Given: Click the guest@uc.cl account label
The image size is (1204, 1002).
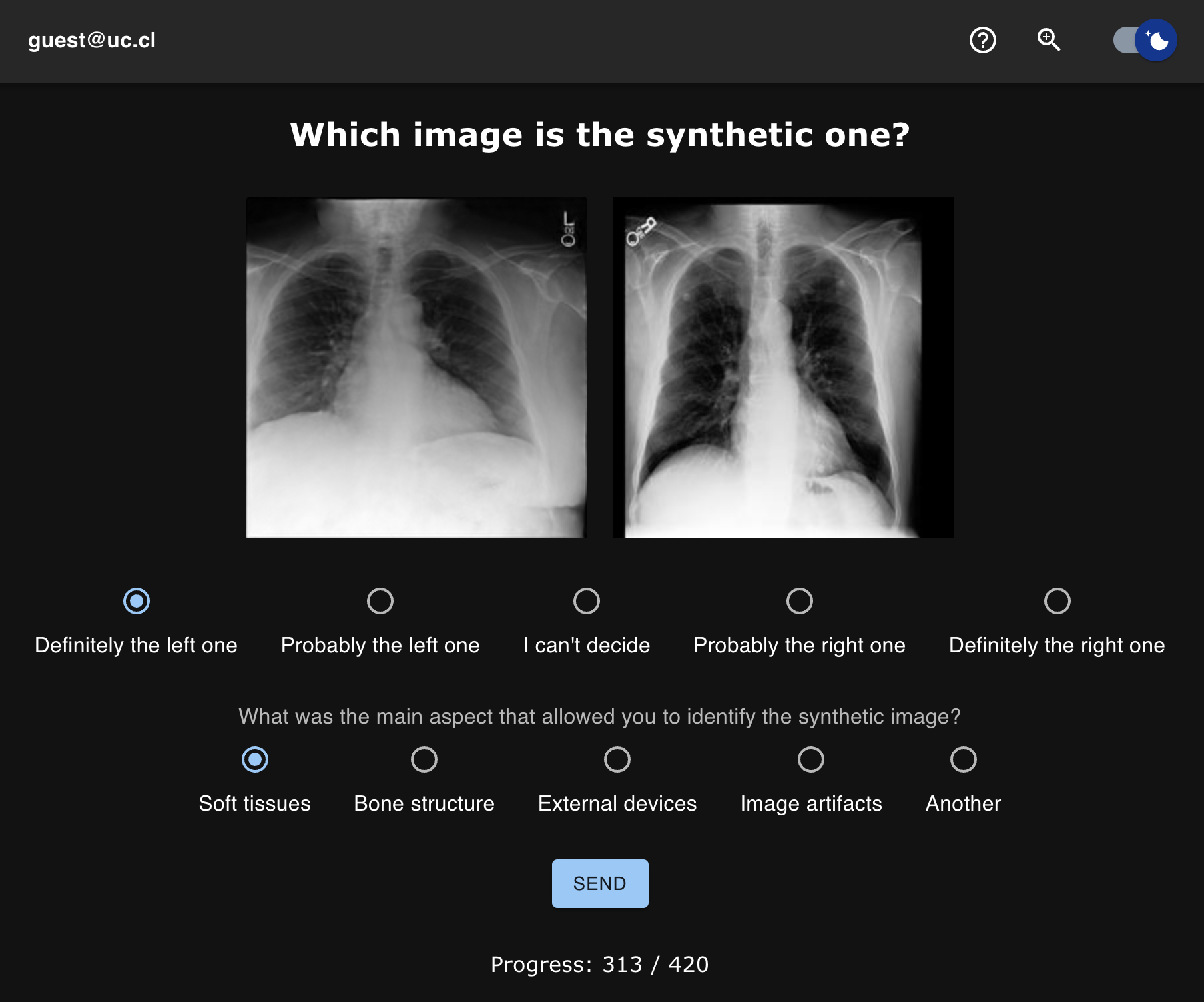Looking at the screenshot, I should (92, 40).
